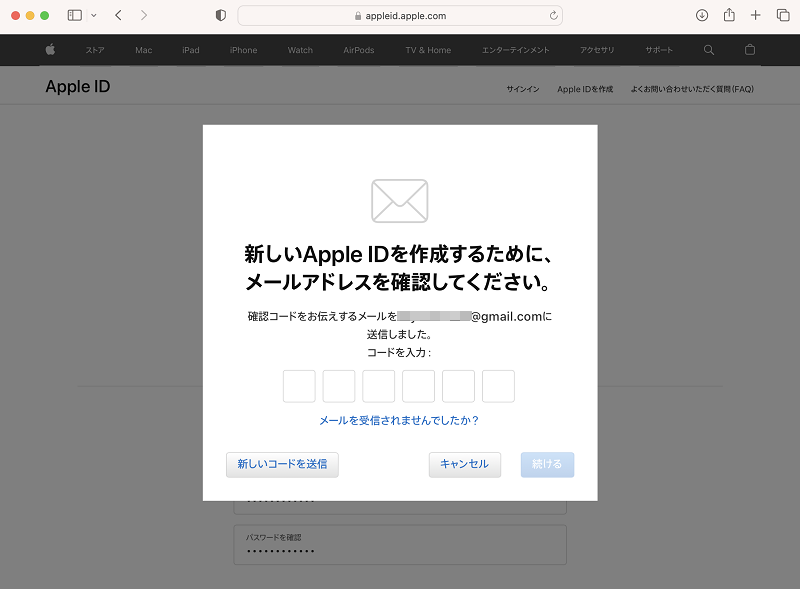800x589 pixels.
Task: Click the red close window button
Action: (x=15, y=15)
